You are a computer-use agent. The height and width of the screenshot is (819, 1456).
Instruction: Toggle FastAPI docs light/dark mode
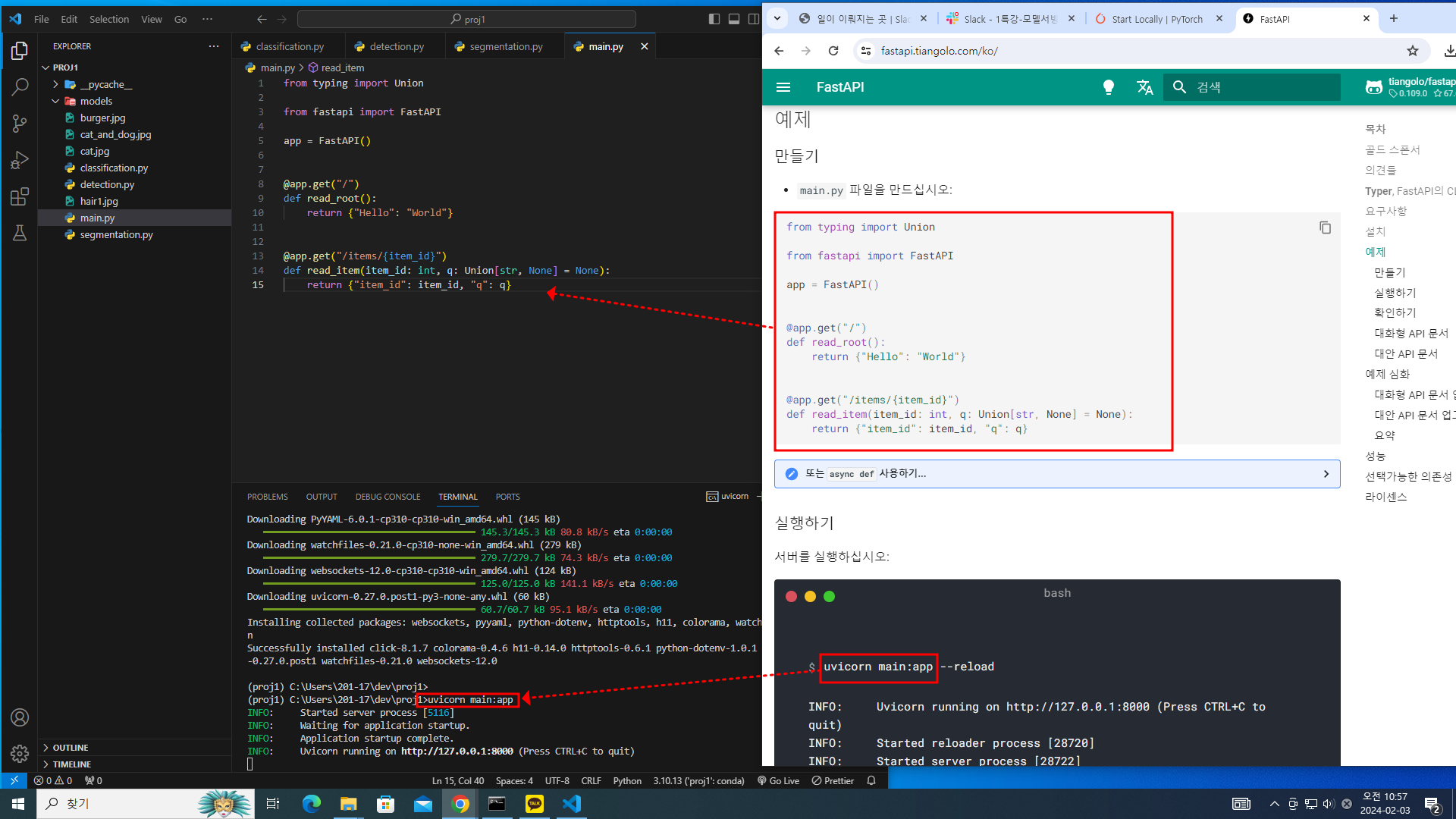click(x=1108, y=87)
